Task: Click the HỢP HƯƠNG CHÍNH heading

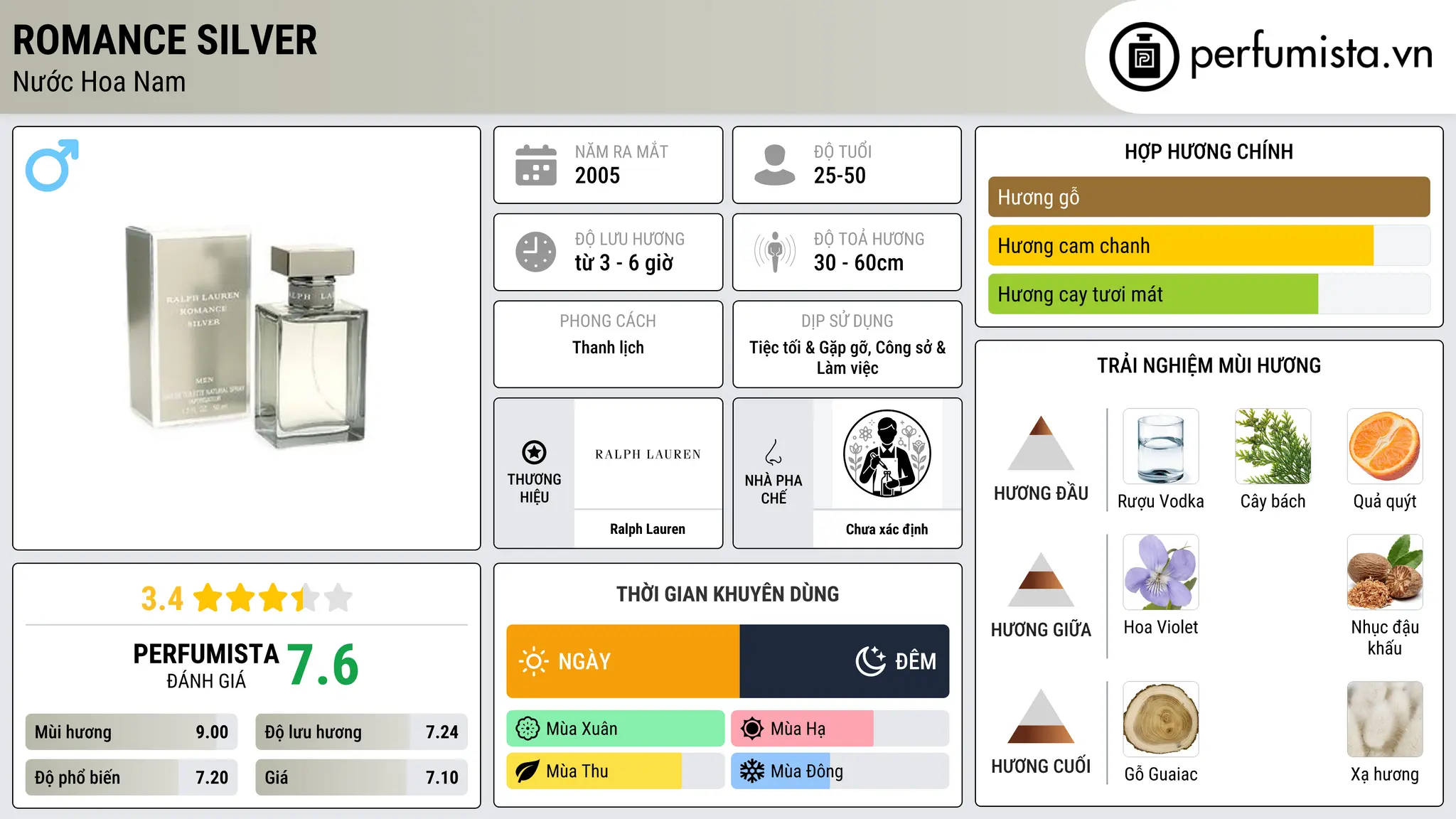Action: tap(1209, 151)
